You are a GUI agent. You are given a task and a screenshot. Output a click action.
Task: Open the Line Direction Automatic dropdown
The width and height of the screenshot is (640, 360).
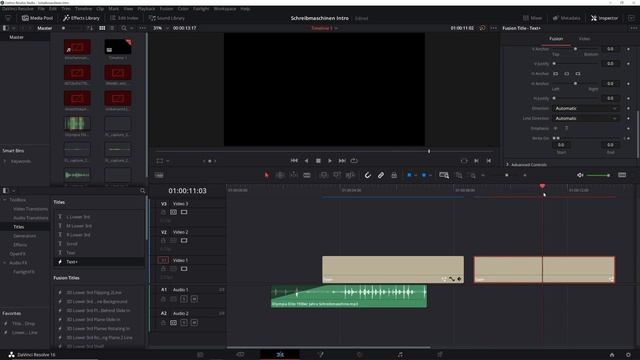pyautogui.click(x=586, y=118)
